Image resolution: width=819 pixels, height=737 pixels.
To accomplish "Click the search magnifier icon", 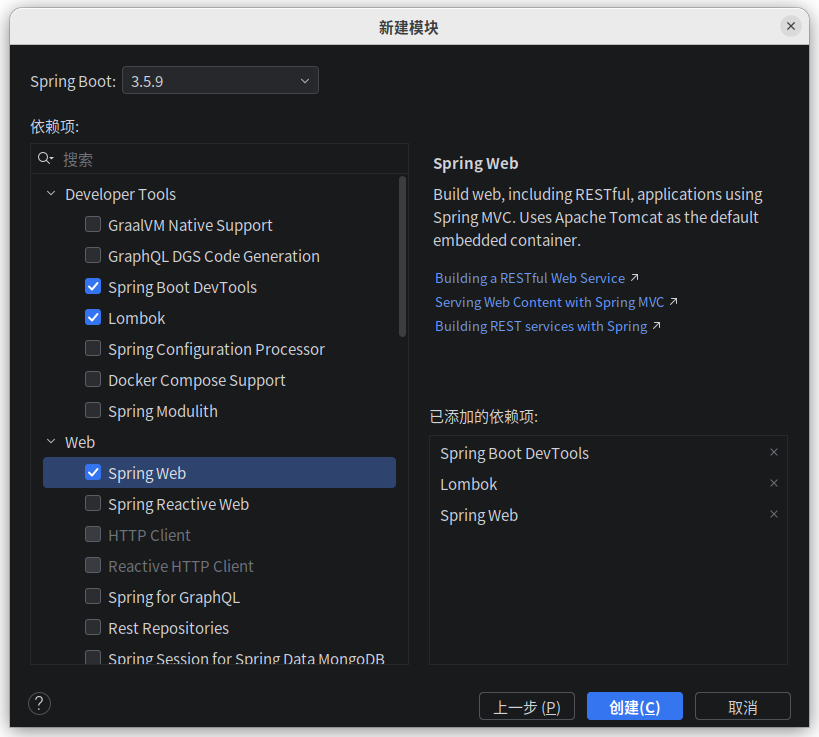I will pyautogui.click(x=45, y=158).
